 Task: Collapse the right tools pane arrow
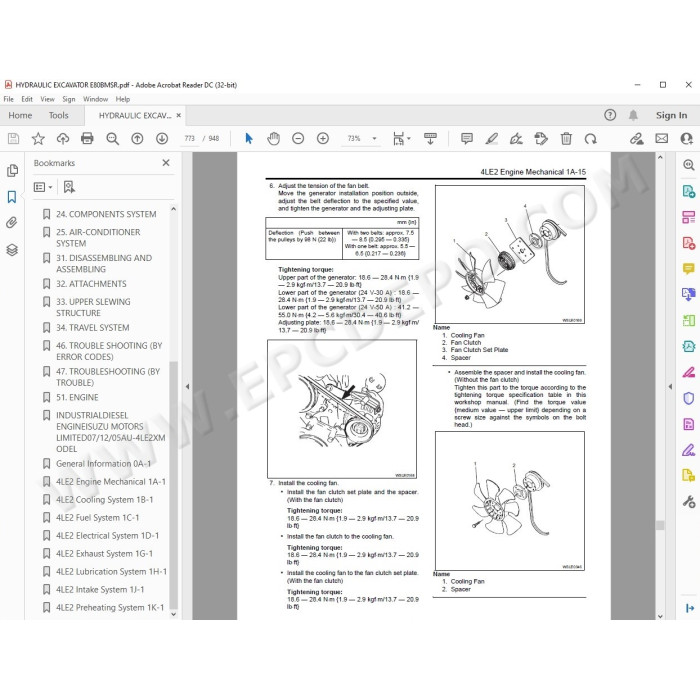click(670, 386)
